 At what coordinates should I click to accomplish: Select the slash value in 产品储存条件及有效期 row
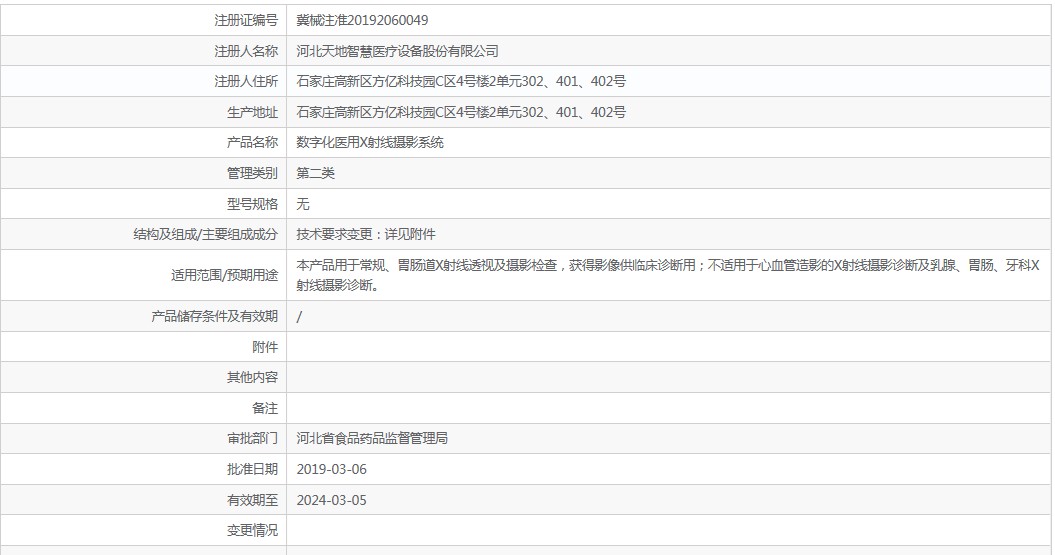[299, 316]
